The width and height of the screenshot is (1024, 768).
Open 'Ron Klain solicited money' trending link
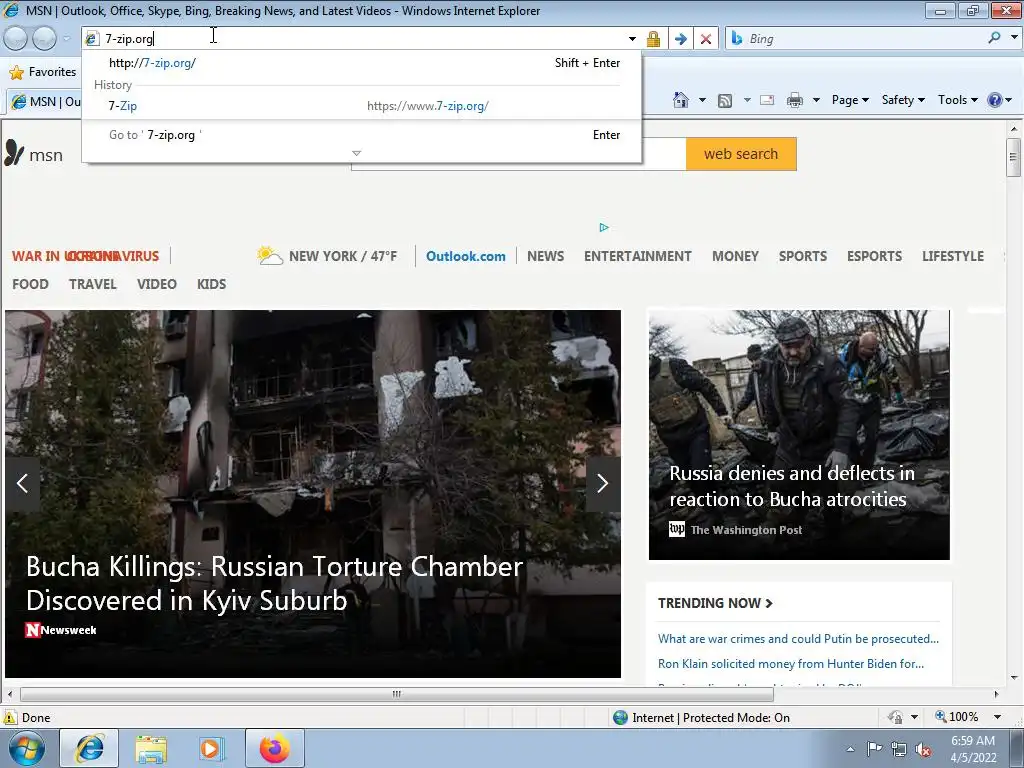(791, 664)
